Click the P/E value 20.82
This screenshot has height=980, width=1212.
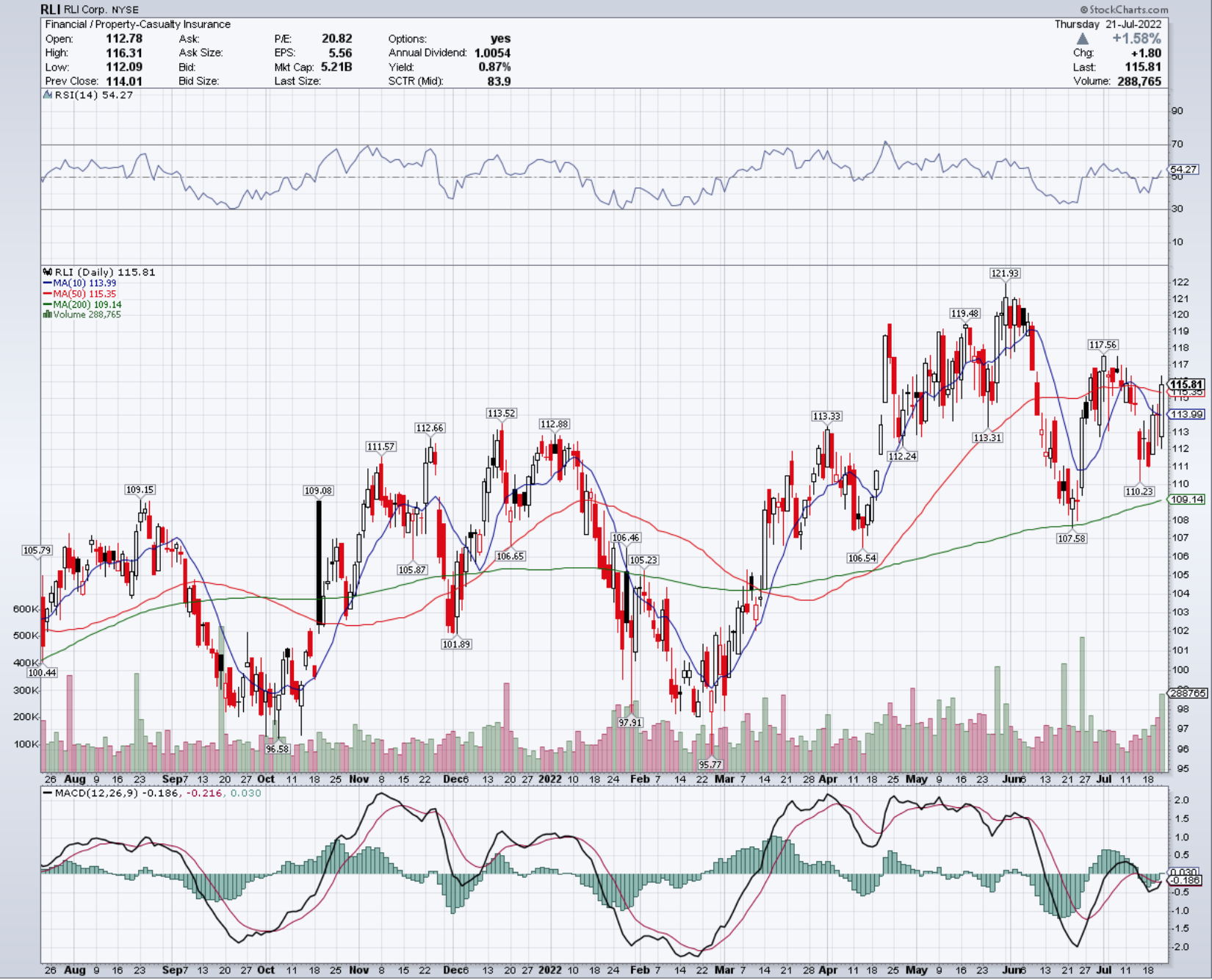click(337, 39)
